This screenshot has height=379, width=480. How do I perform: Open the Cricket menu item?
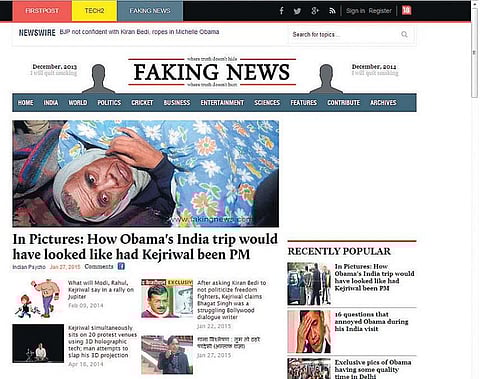click(142, 103)
